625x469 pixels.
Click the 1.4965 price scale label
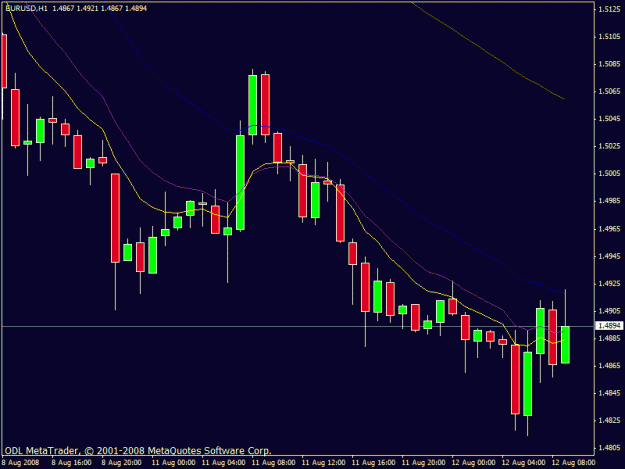(x=609, y=229)
